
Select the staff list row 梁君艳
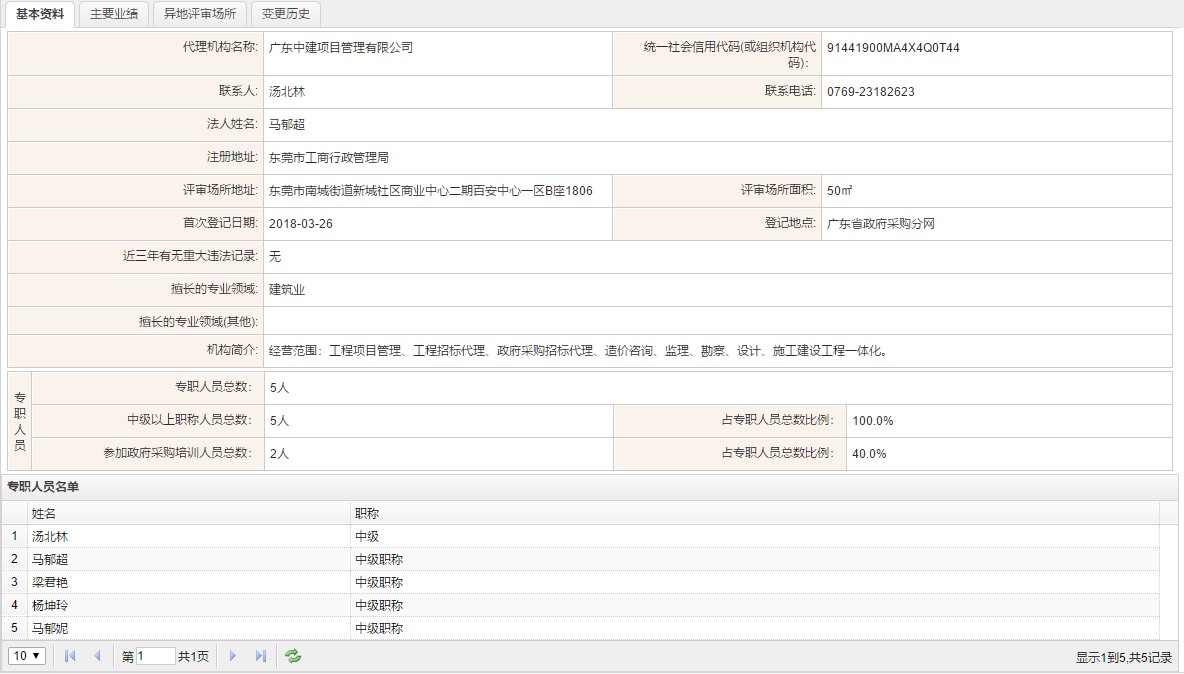coord(580,582)
